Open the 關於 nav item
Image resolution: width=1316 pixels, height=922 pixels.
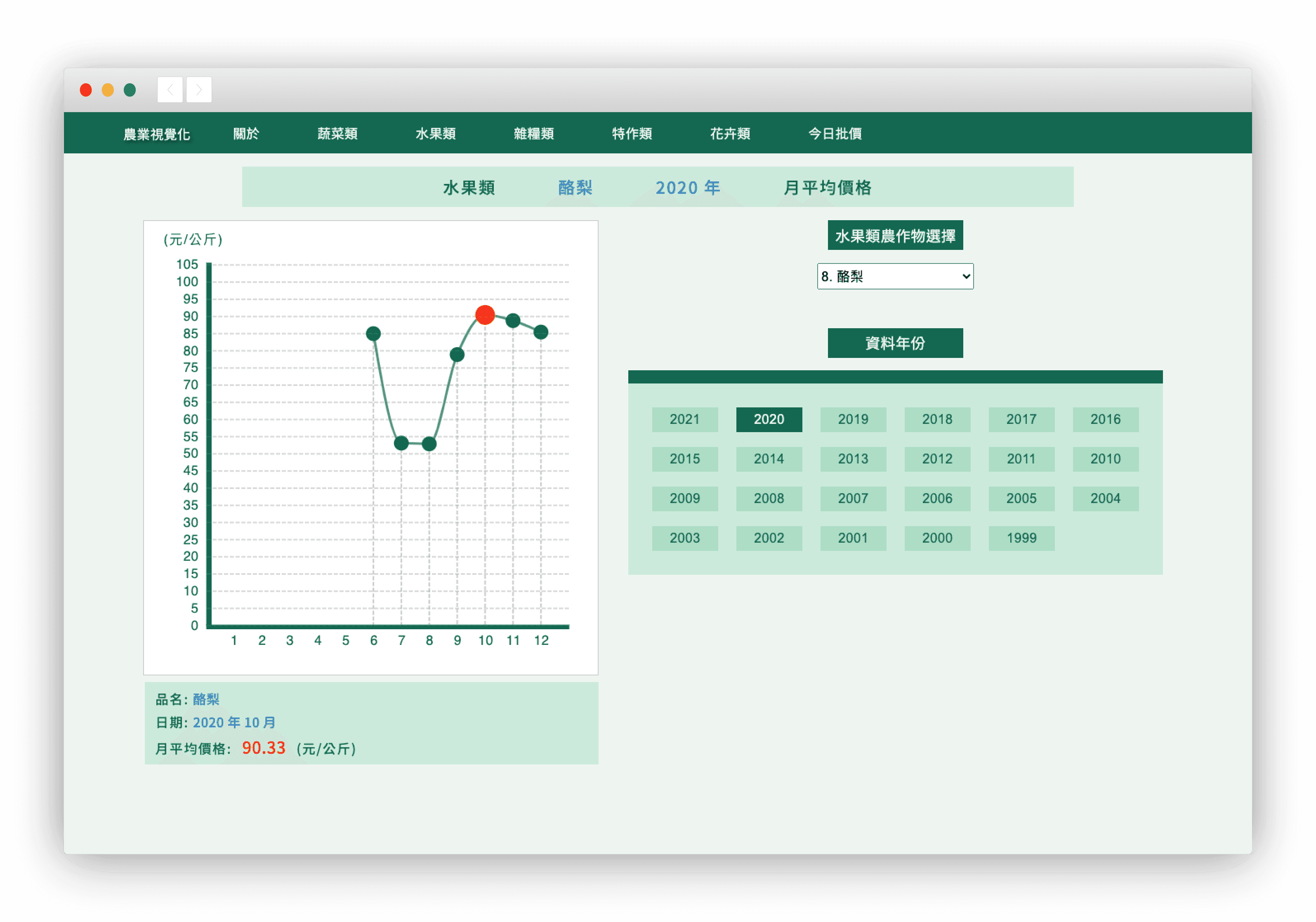246,134
